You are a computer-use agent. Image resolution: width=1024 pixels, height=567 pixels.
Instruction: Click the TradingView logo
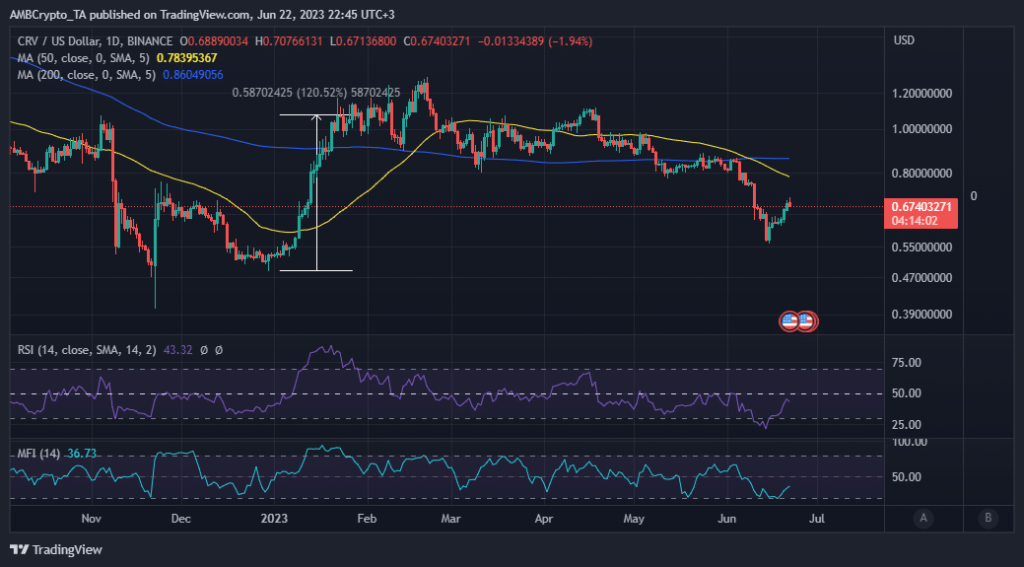[57, 549]
